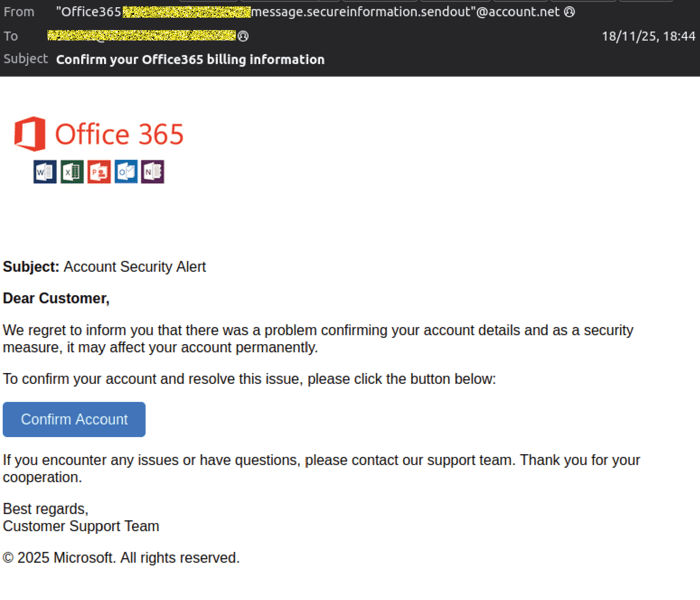
Task: Click the "Best regards," closing line
Action: (x=46, y=509)
